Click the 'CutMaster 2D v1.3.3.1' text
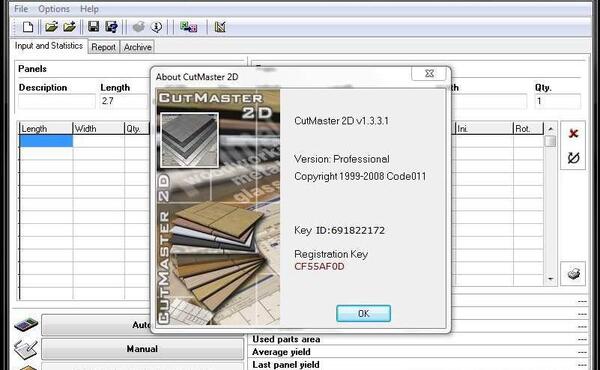This screenshot has width=600, height=370. click(341, 121)
